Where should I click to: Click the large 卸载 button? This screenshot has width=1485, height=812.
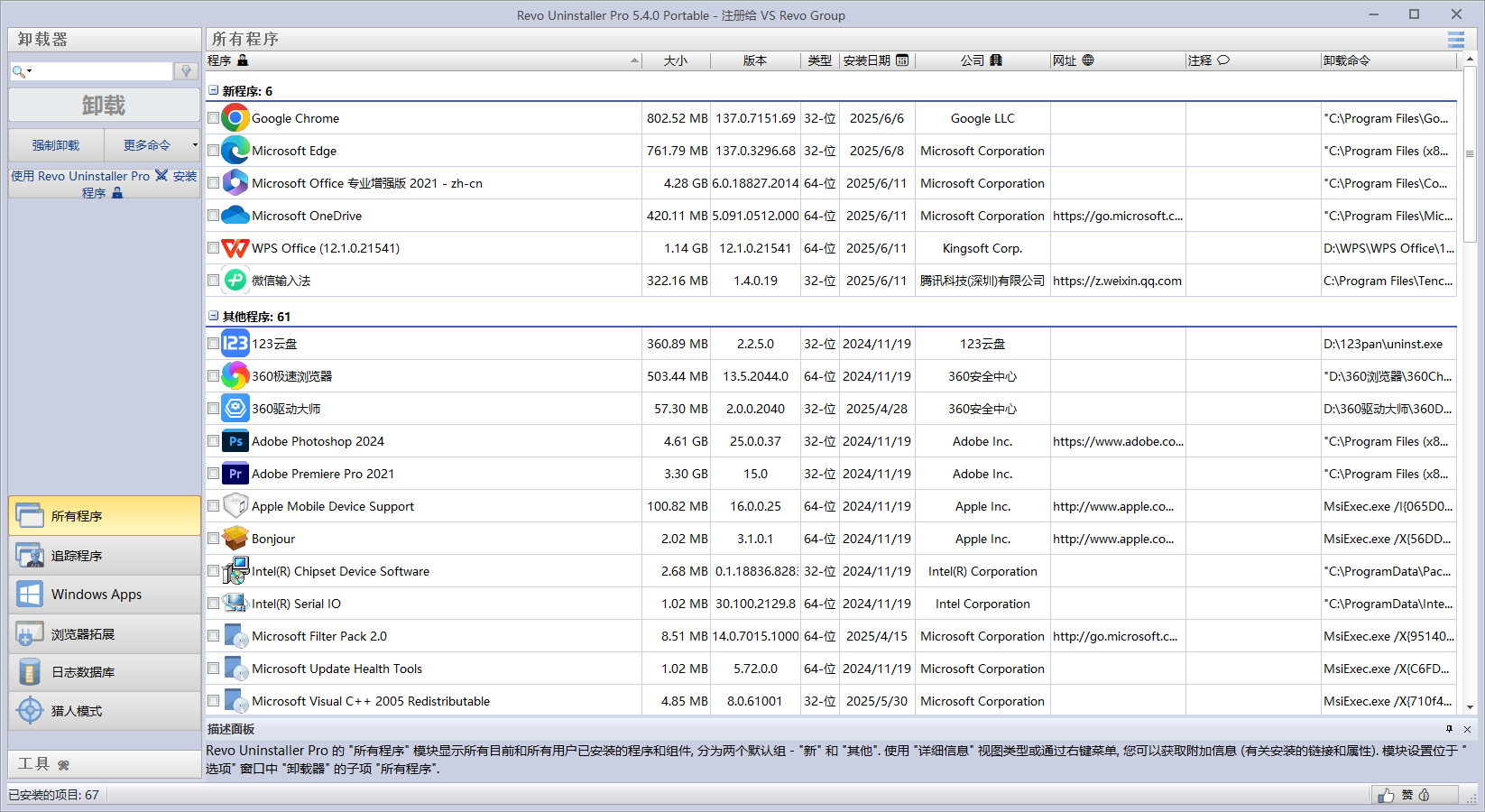(x=104, y=106)
